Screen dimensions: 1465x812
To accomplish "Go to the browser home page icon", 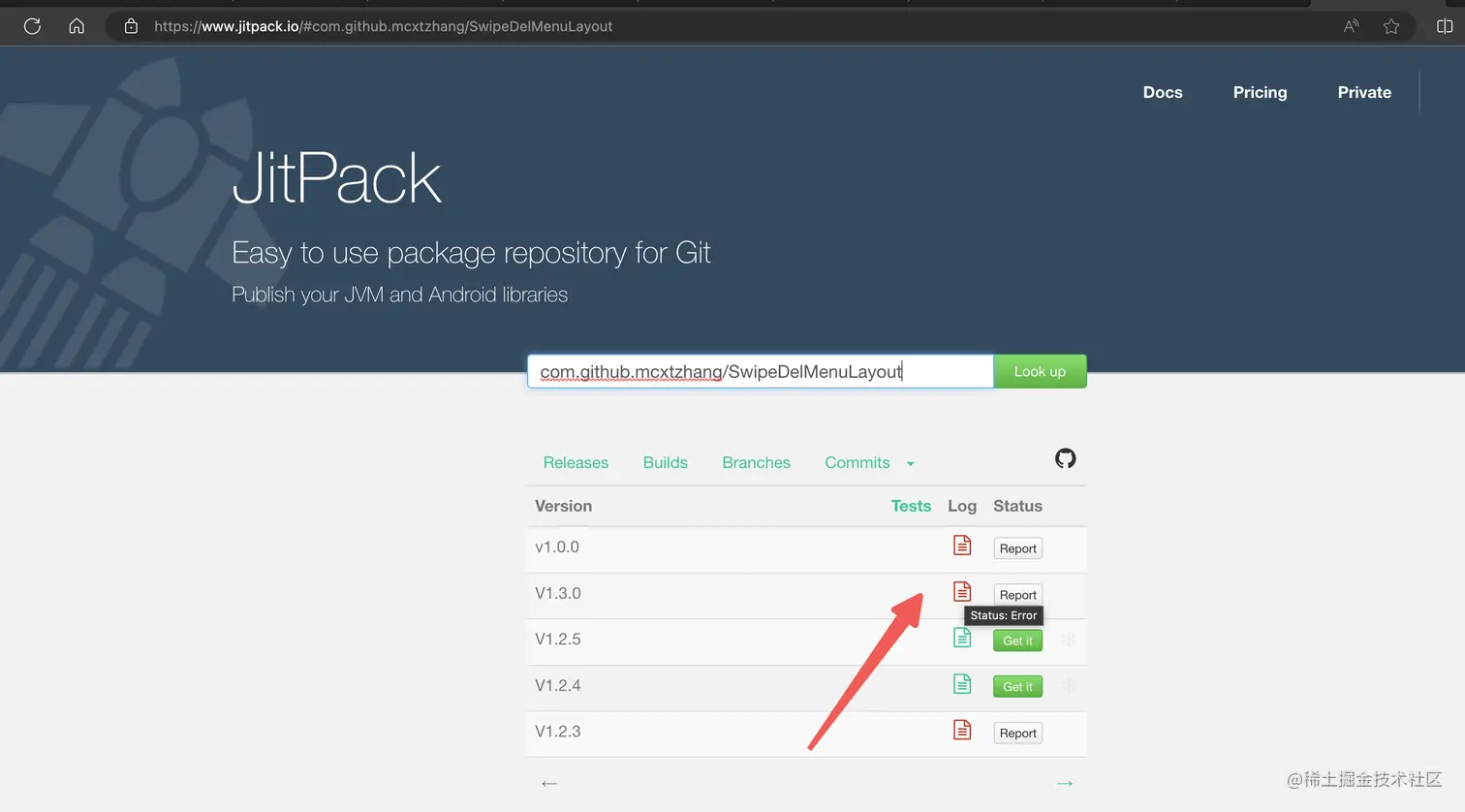I will pyautogui.click(x=77, y=26).
